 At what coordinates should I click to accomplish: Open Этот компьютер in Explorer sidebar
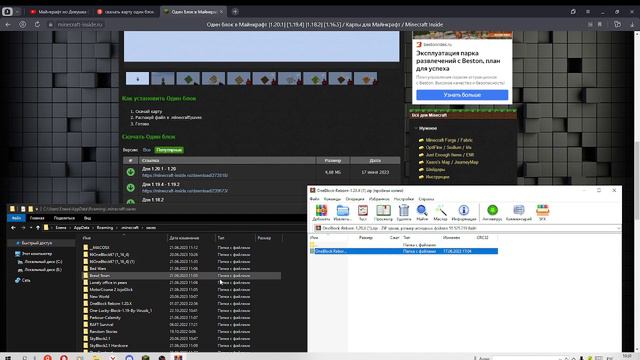tap(37, 253)
